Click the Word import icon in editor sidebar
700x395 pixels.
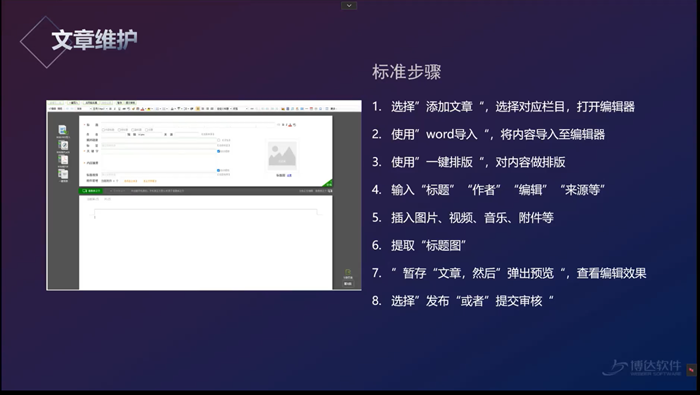63,130
